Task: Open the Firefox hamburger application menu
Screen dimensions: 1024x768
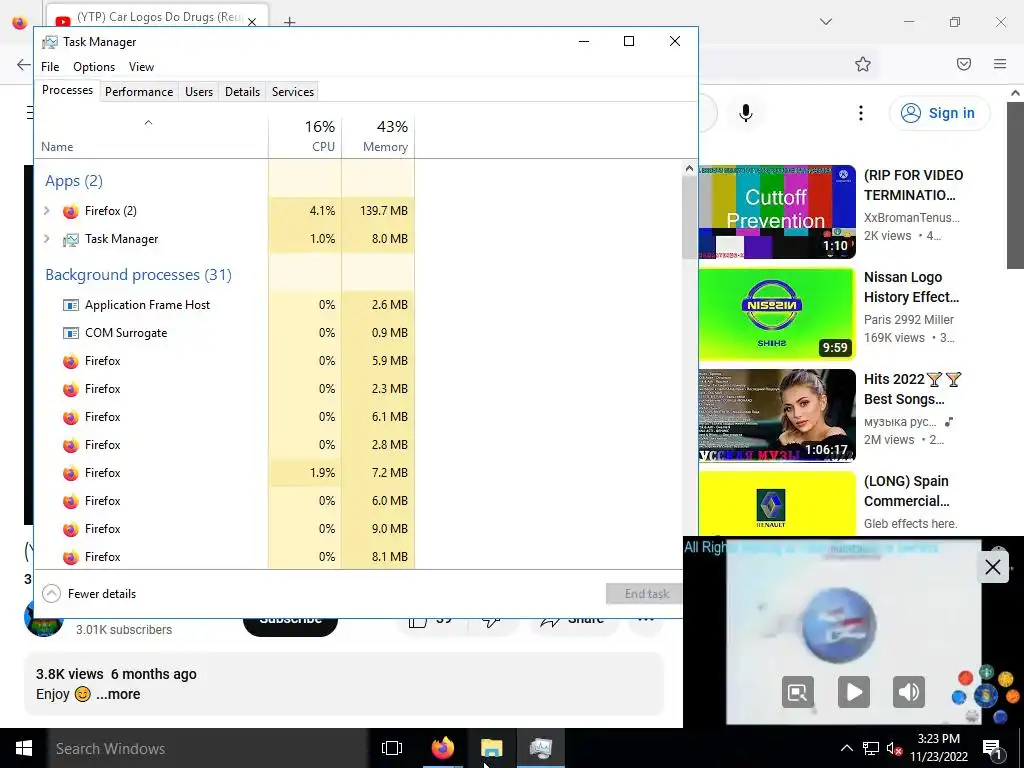Action: pyautogui.click(x=1000, y=64)
